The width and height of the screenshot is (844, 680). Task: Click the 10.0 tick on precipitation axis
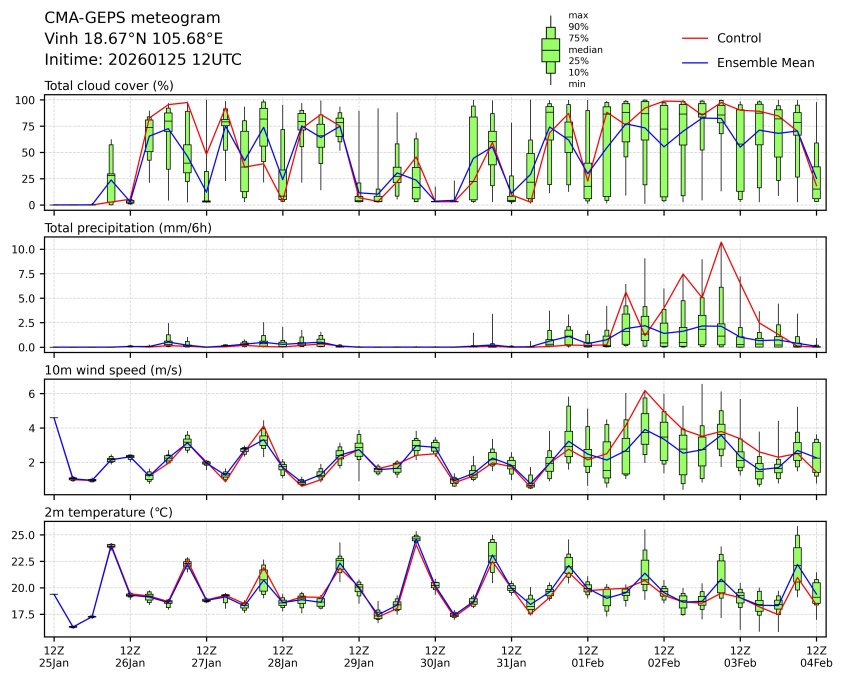pos(25,249)
